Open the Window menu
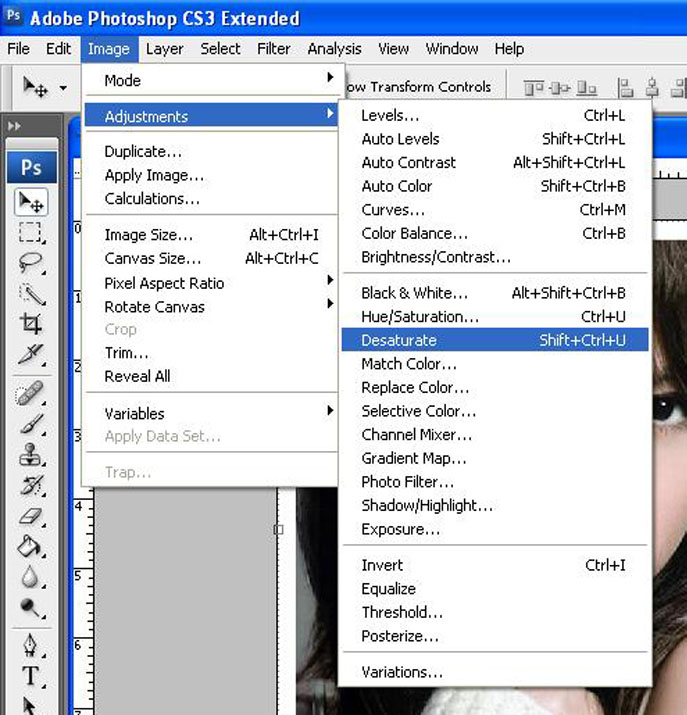 pos(452,48)
